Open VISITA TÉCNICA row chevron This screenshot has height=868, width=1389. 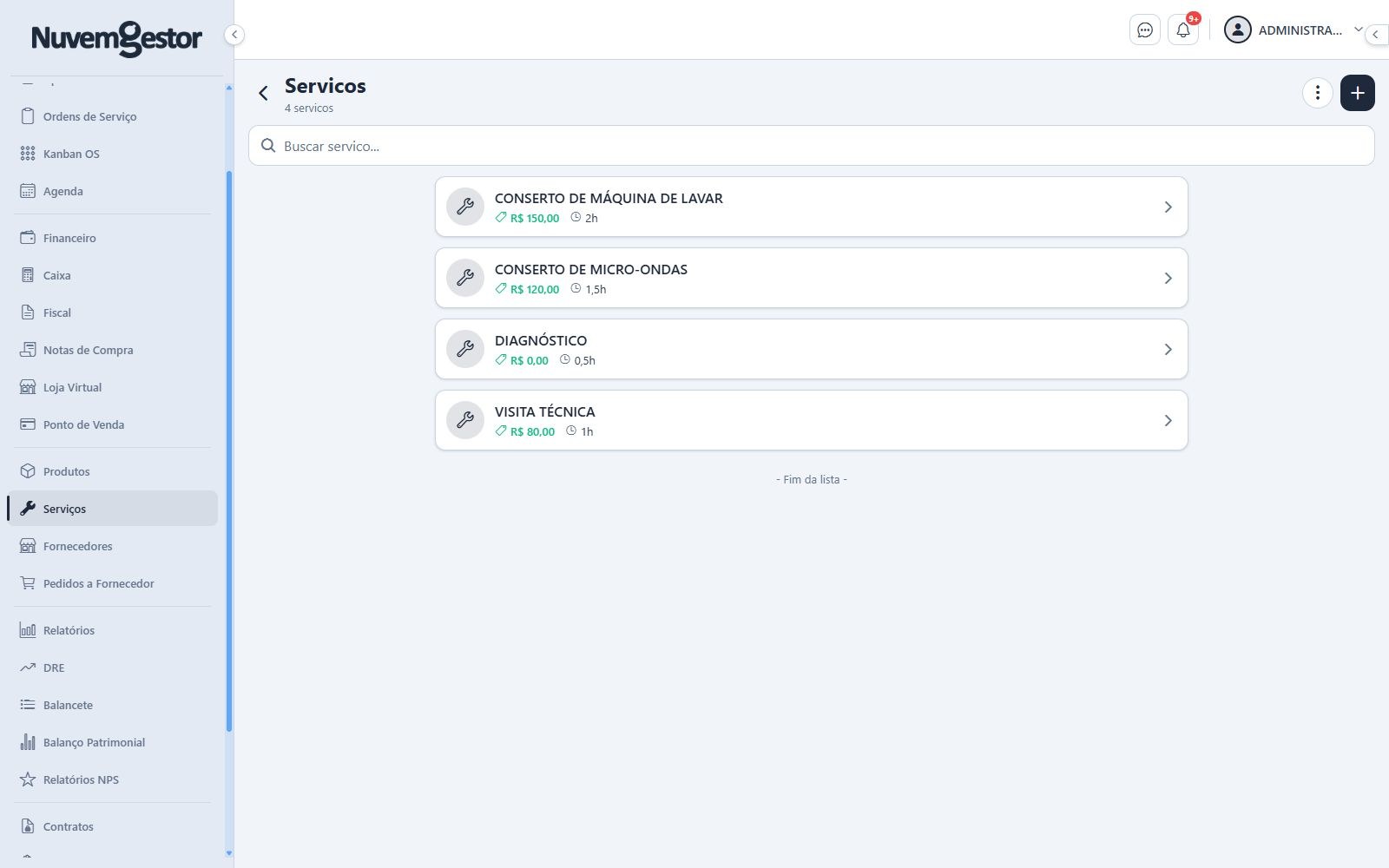coord(1168,420)
